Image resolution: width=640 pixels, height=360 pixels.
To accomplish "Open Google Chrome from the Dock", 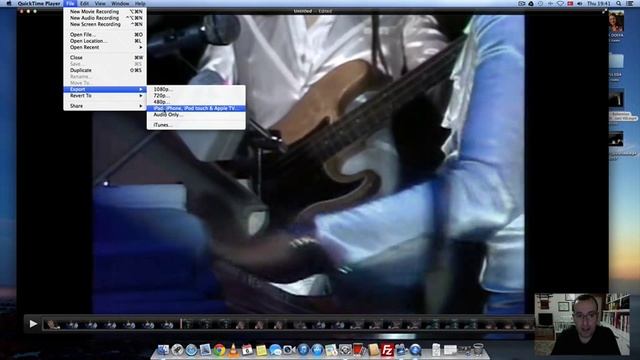I will pos(219,350).
